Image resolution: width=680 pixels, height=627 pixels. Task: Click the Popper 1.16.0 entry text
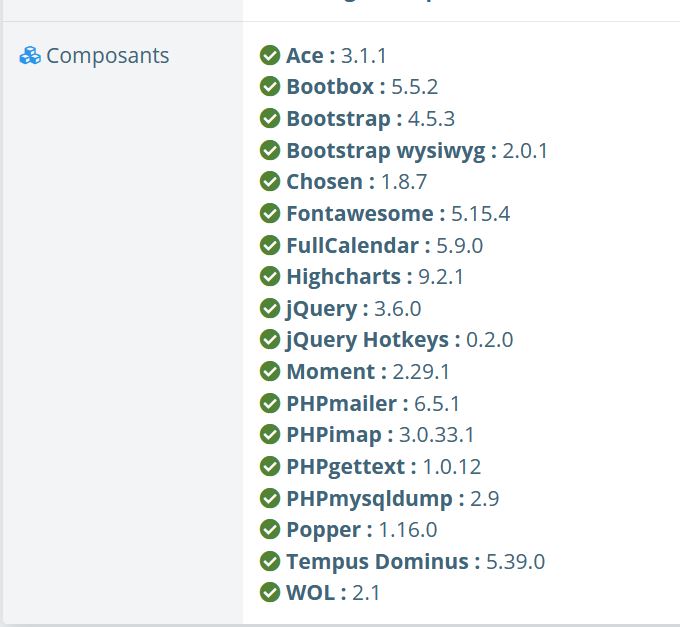pyautogui.click(x=362, y=530)
